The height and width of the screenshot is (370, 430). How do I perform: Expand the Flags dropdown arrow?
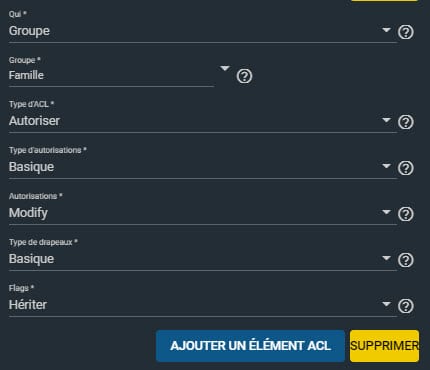click(x=386, y=304)
